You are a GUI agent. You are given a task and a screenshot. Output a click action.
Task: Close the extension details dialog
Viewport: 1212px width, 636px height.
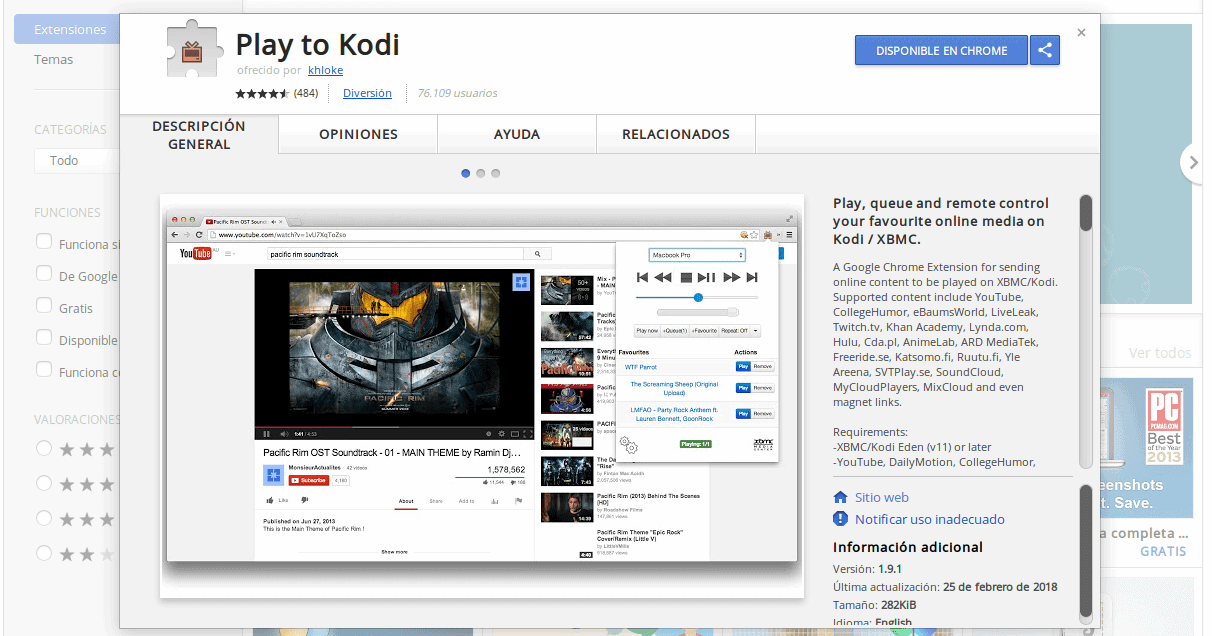pyautogui.click(x=1081, y=33)
